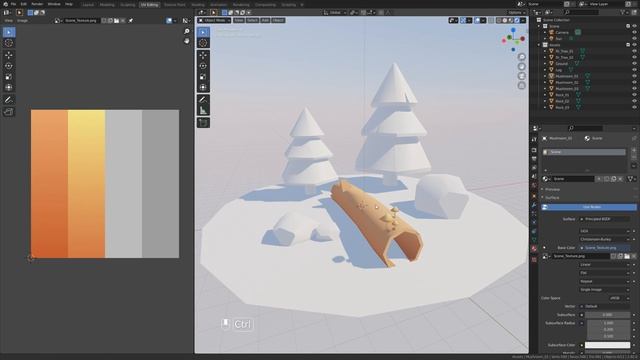The height and width of the screenshot is (360, 640).
Task: Select the Measure tool in 3D viewport toolbar
Action: (203, 110)
